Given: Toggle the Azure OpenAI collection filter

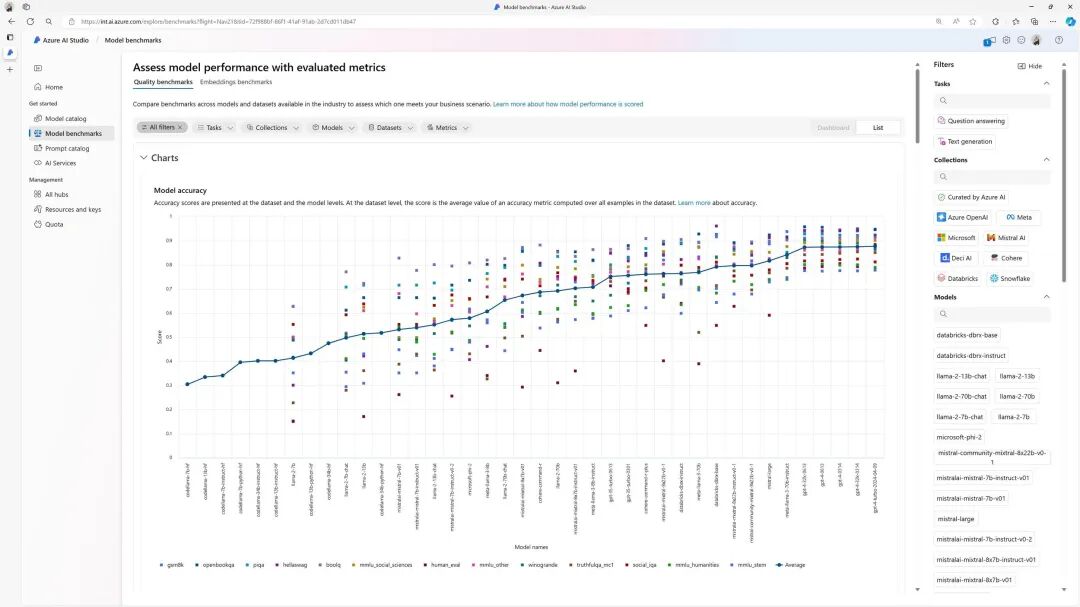Looking at the screenshot, I should (x=962, y=217).
